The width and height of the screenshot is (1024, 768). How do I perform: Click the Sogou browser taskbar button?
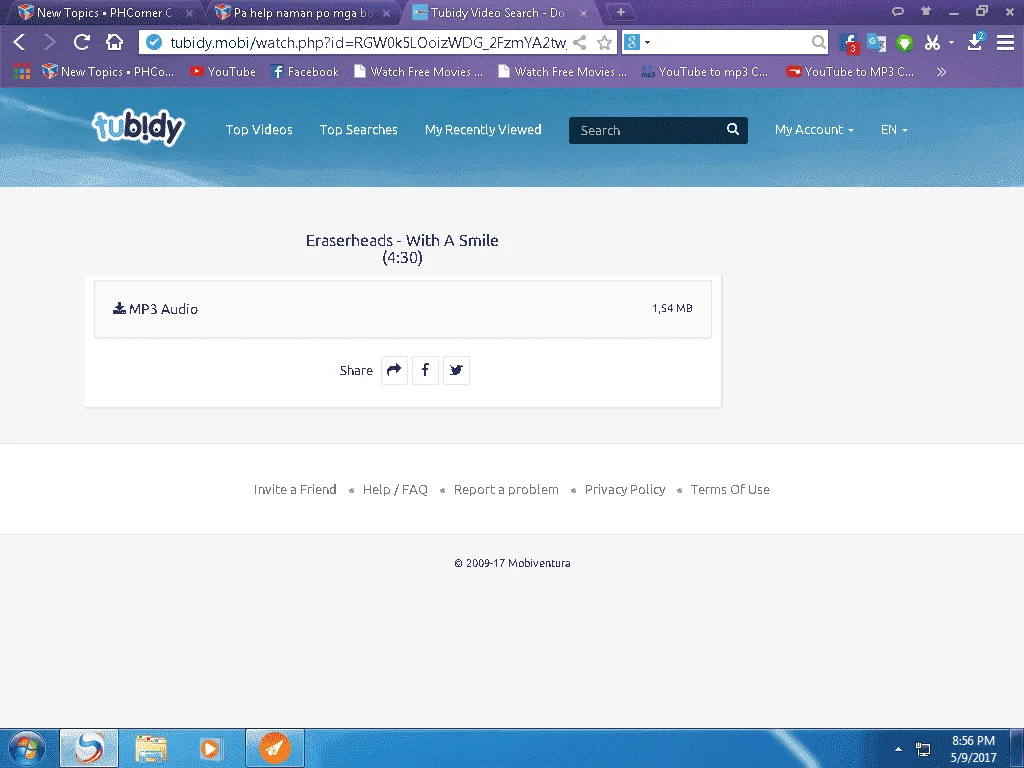(x=89, y=748)
